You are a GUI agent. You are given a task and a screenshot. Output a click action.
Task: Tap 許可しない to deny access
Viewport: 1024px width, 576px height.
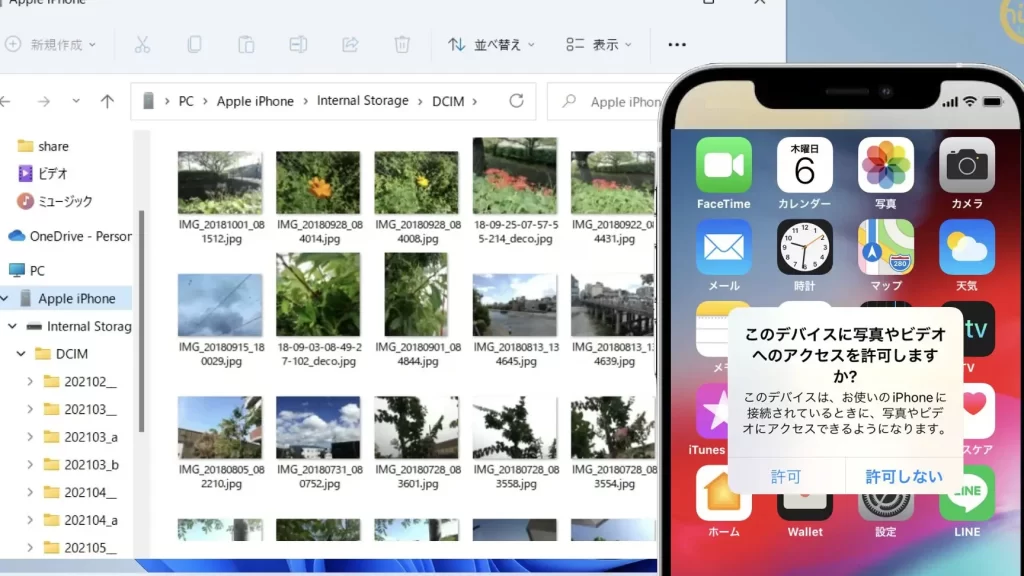904,476
